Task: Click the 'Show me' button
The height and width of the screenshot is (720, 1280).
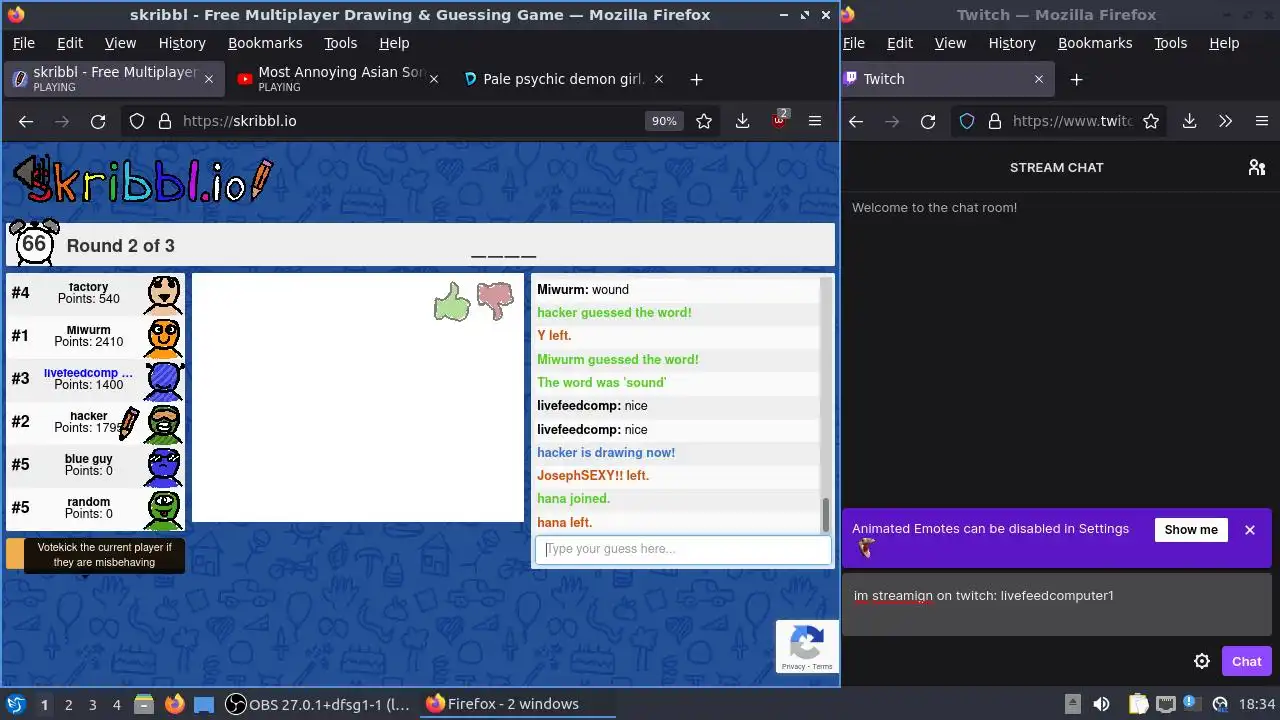Action: (x=1191, y=530)
